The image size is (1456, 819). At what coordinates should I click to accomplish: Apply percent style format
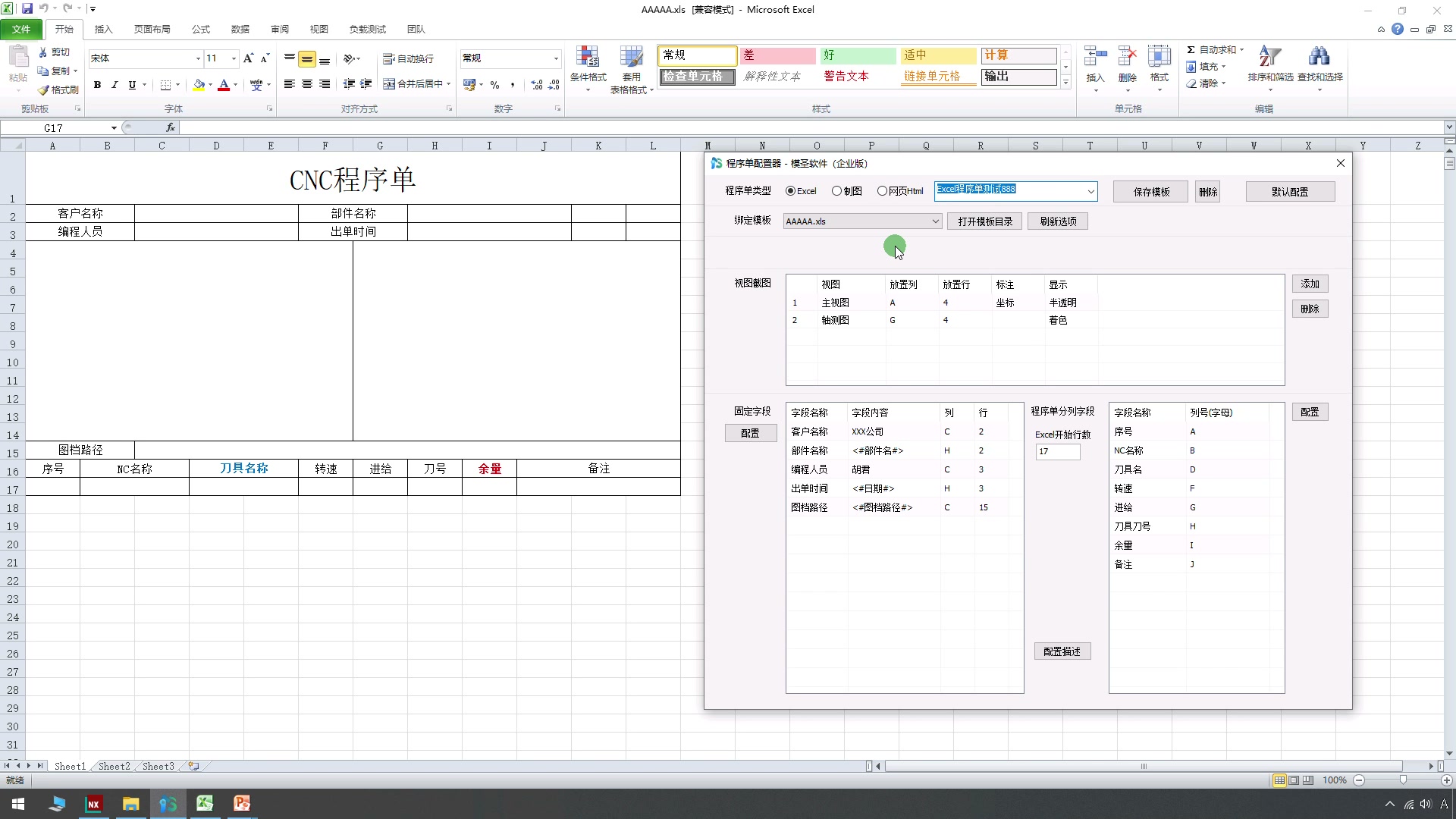495,85
